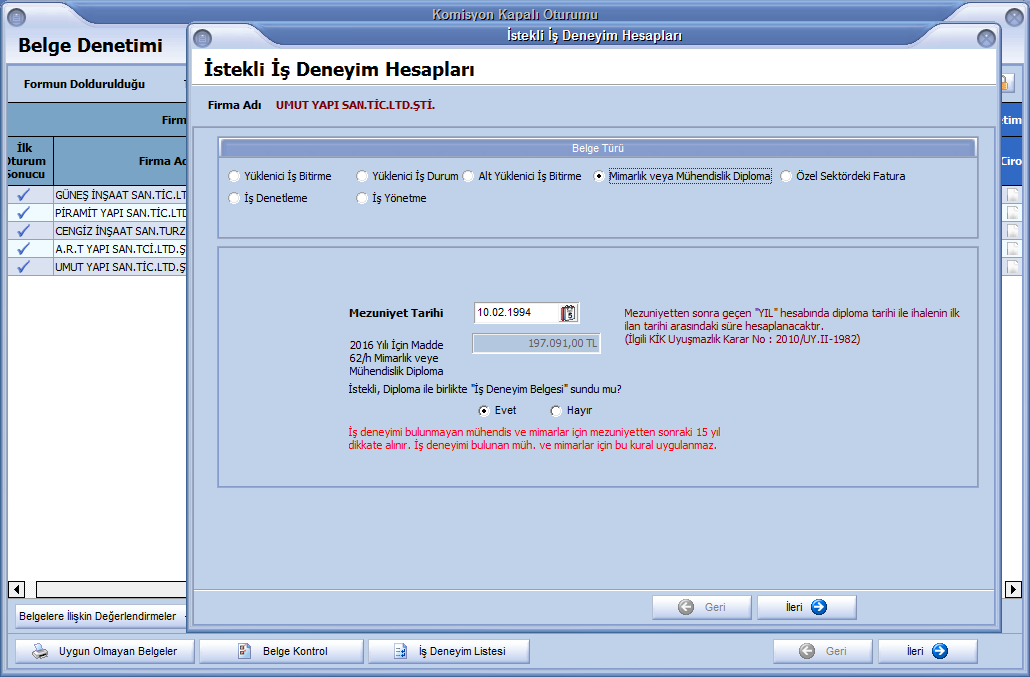
Task: Click the dialog's top-left system menu icon
Action: click(x=203, y=37)
